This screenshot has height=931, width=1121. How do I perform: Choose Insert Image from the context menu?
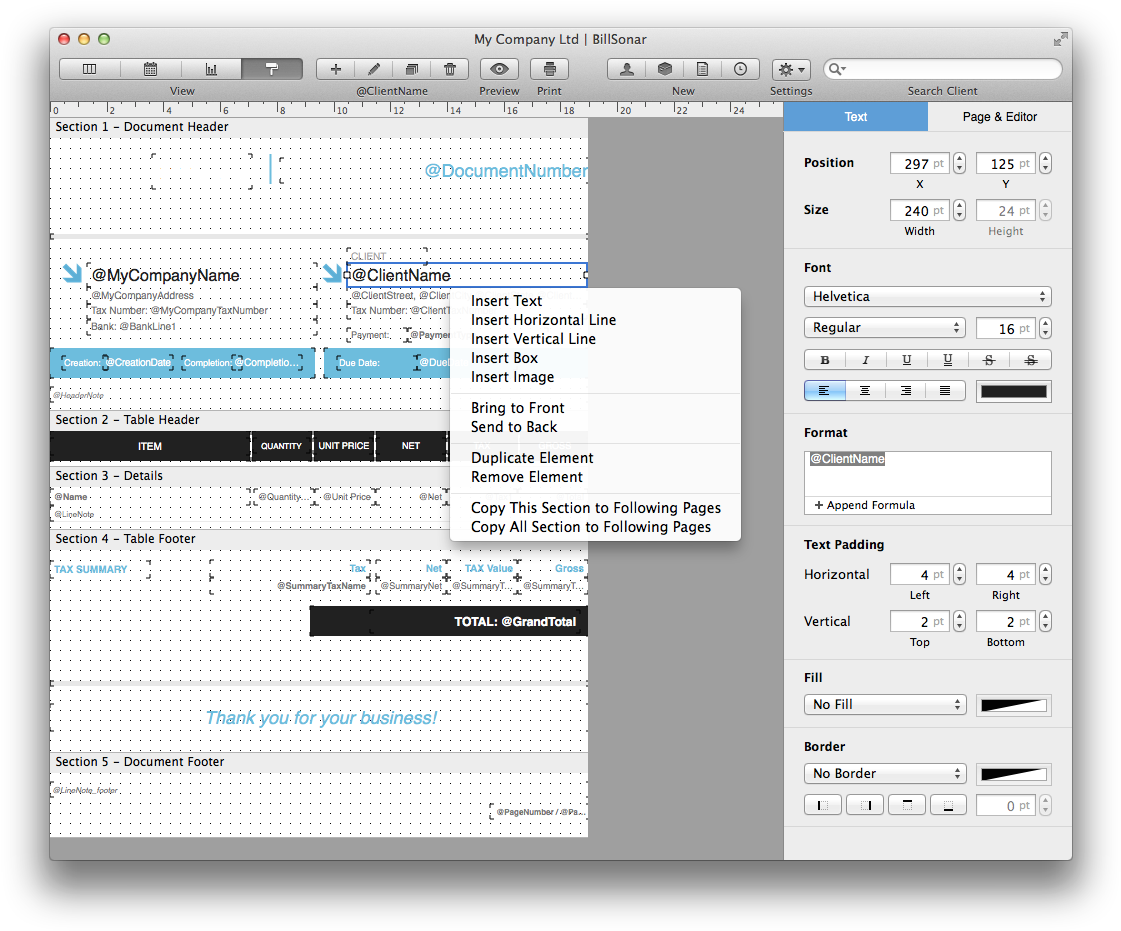coord(512,376)
